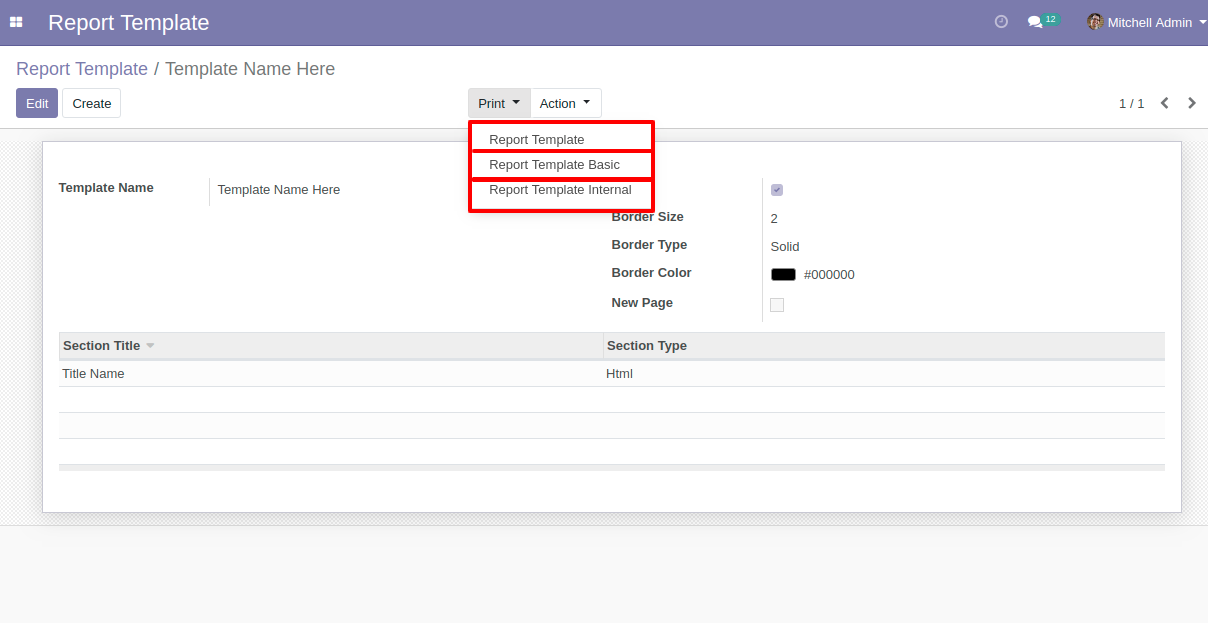This screenshot has width=1208, height=623.
Task: Click sort caret beside Section Title
Action: tap(150, 346)
